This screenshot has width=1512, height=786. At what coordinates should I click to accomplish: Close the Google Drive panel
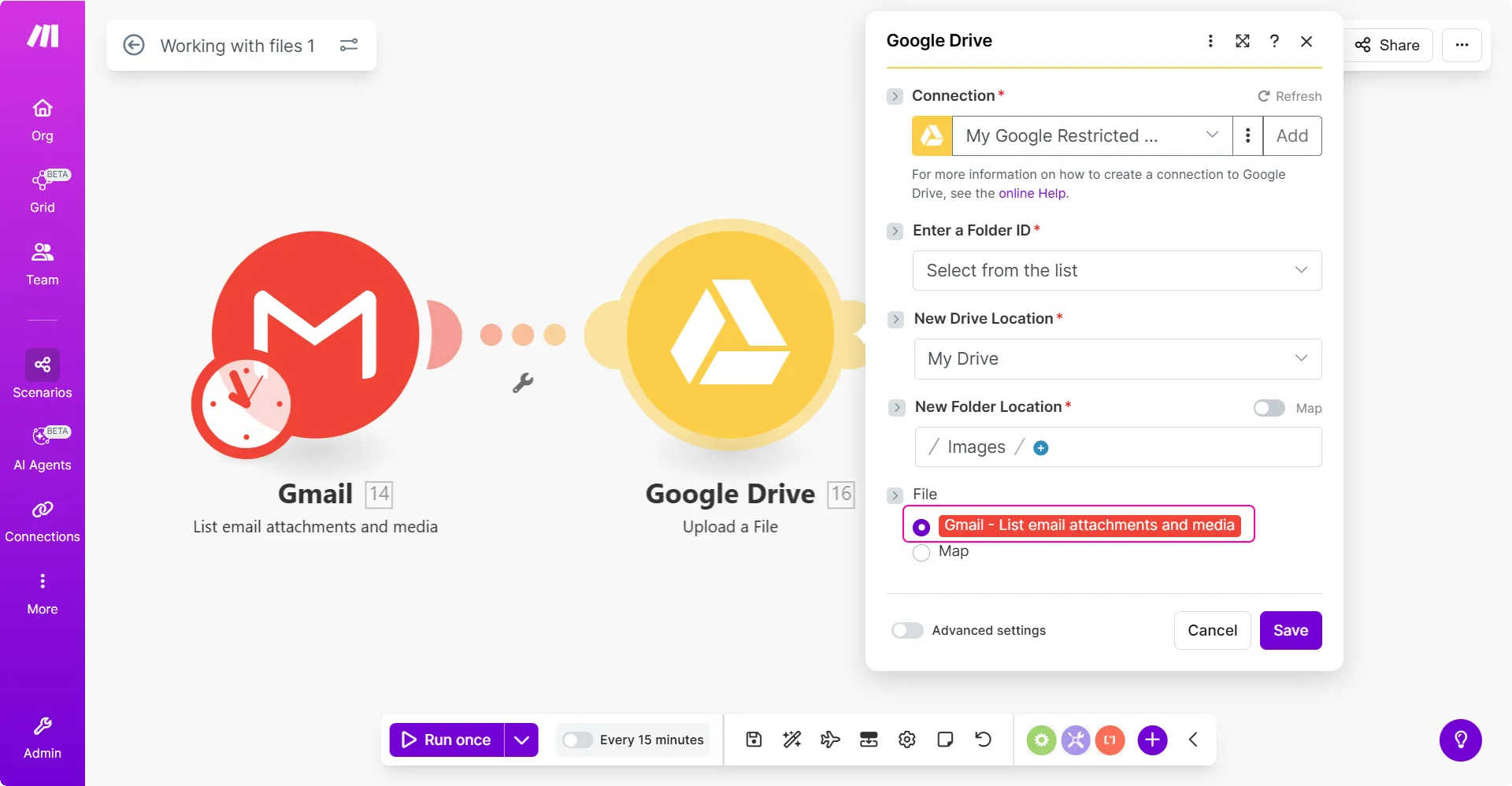(x=1306, y=41)
